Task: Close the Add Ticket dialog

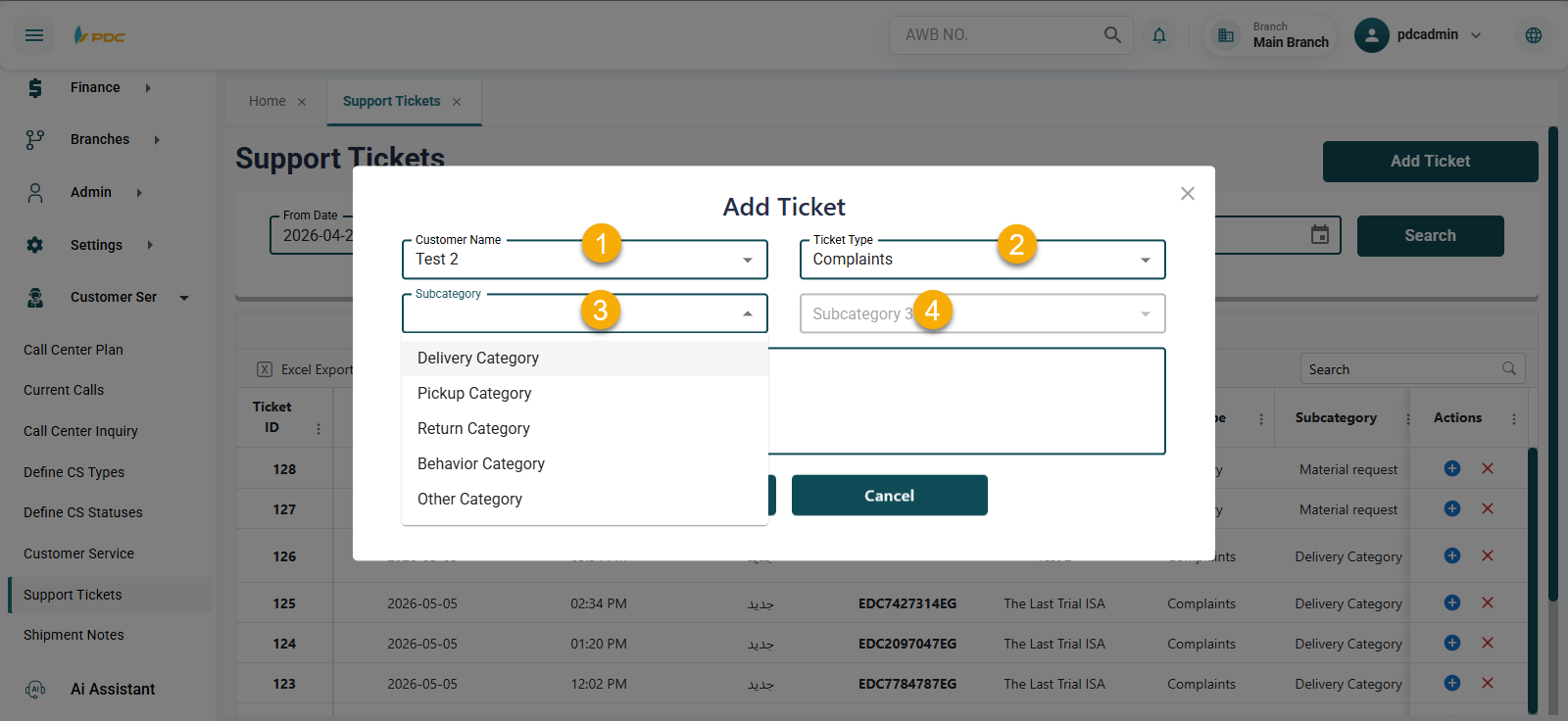Action: point(1188,194)
